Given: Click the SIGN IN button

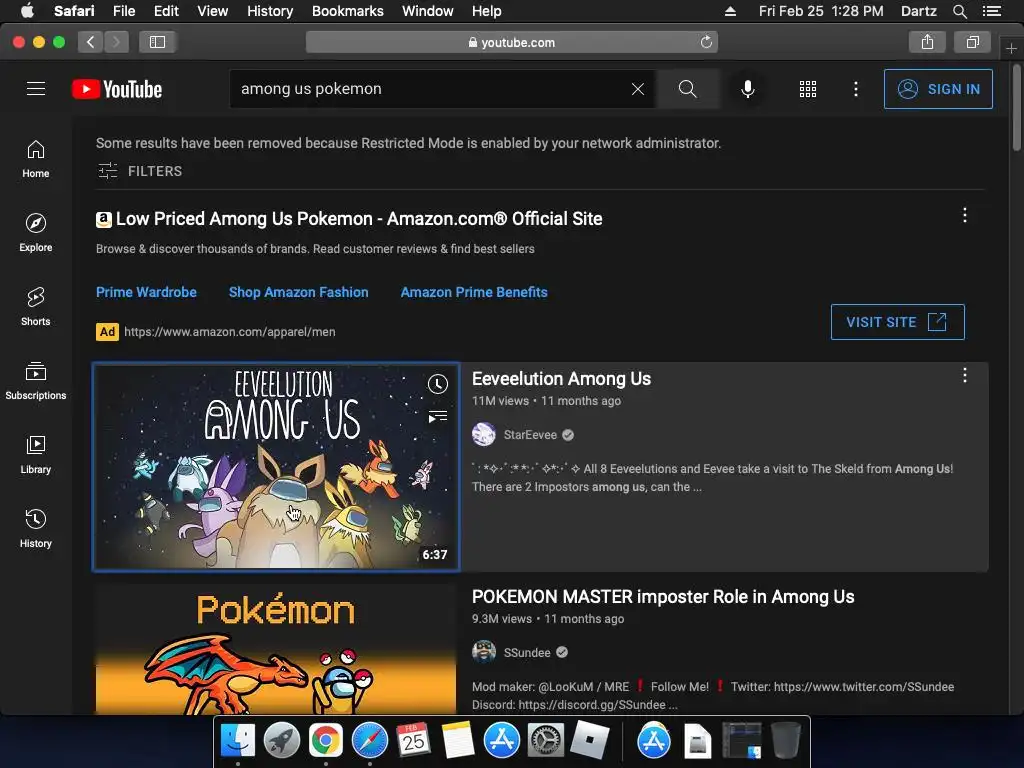Looking at the screenshot, I should pos(938,89).
